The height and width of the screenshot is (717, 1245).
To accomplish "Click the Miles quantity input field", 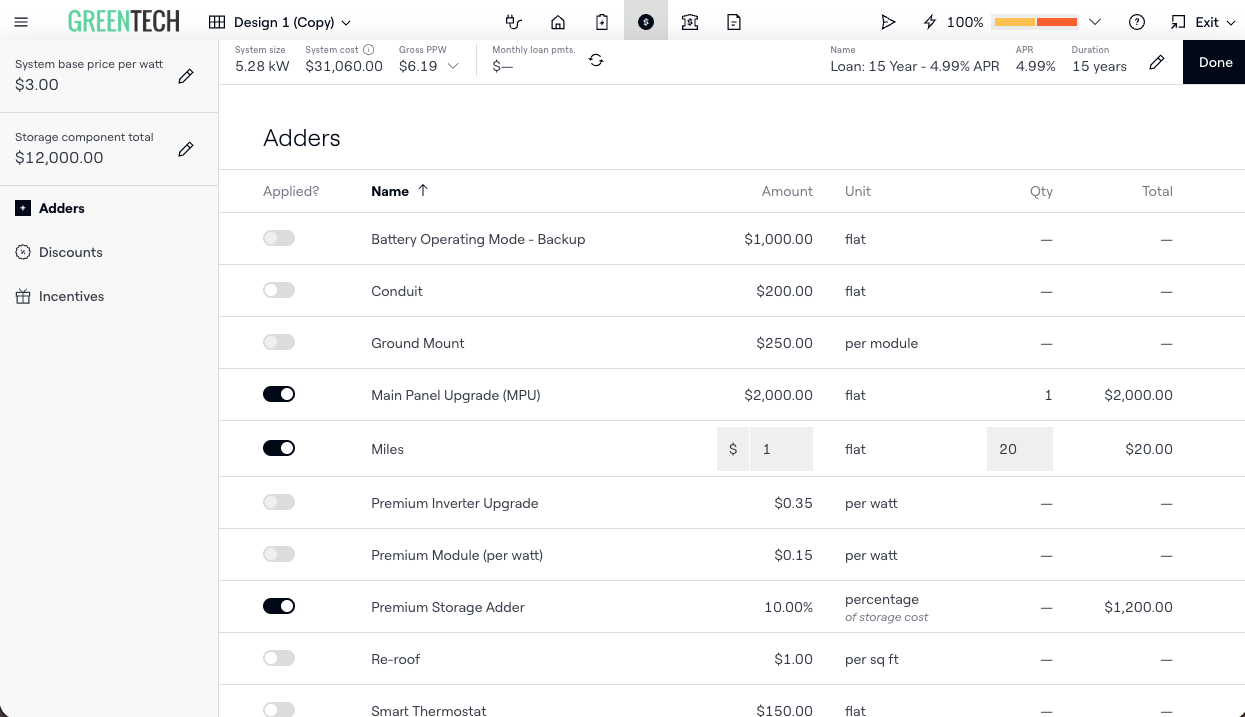I will 1019,449.
